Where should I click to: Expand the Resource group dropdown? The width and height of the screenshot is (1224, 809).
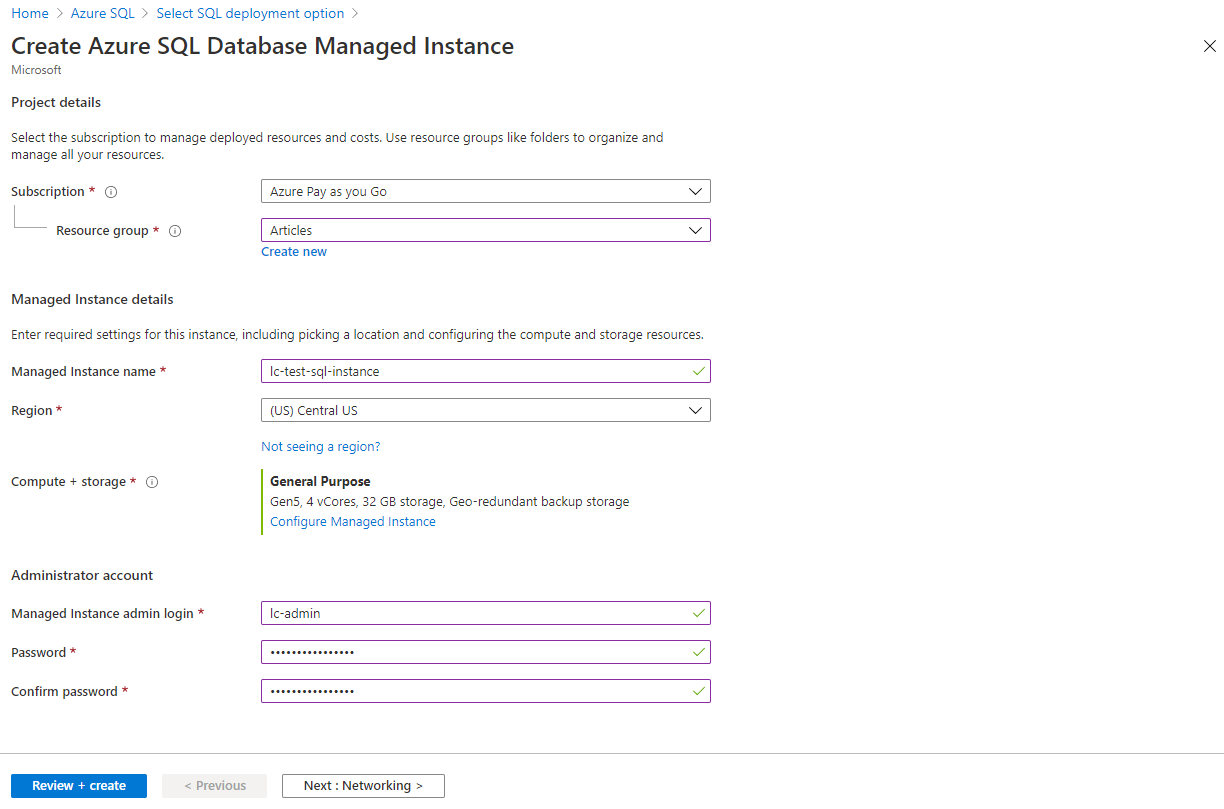pos(485,230)
